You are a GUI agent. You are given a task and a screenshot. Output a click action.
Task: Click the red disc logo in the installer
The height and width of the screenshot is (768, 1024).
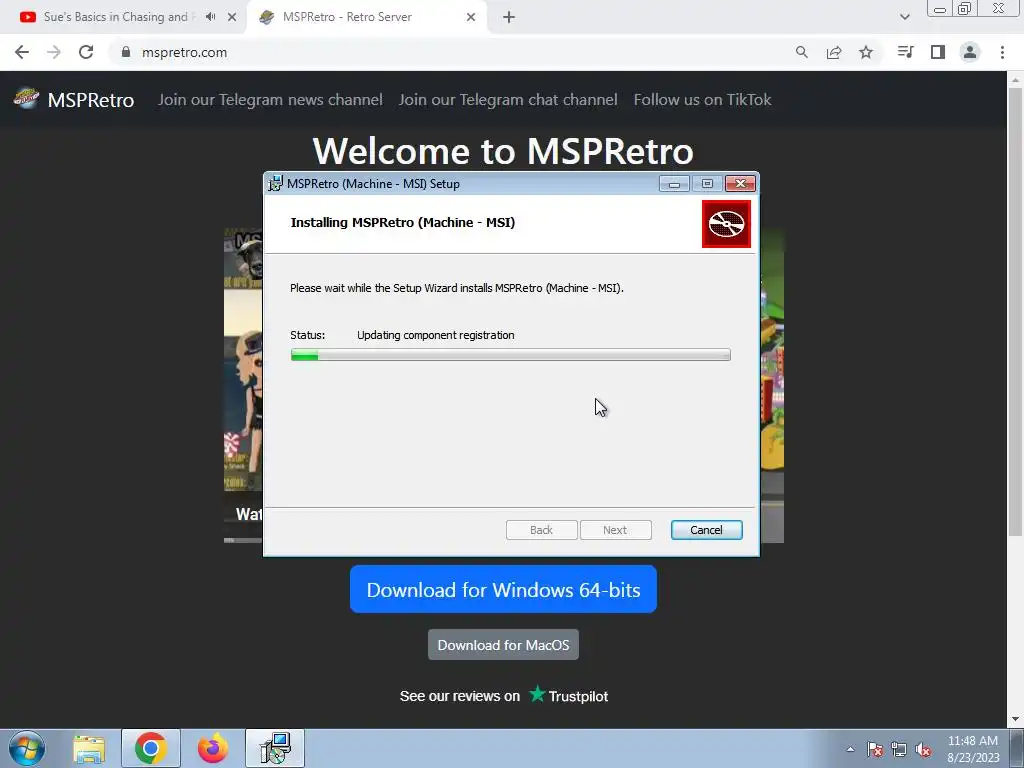pyautogui.click(x=726, y=224)
